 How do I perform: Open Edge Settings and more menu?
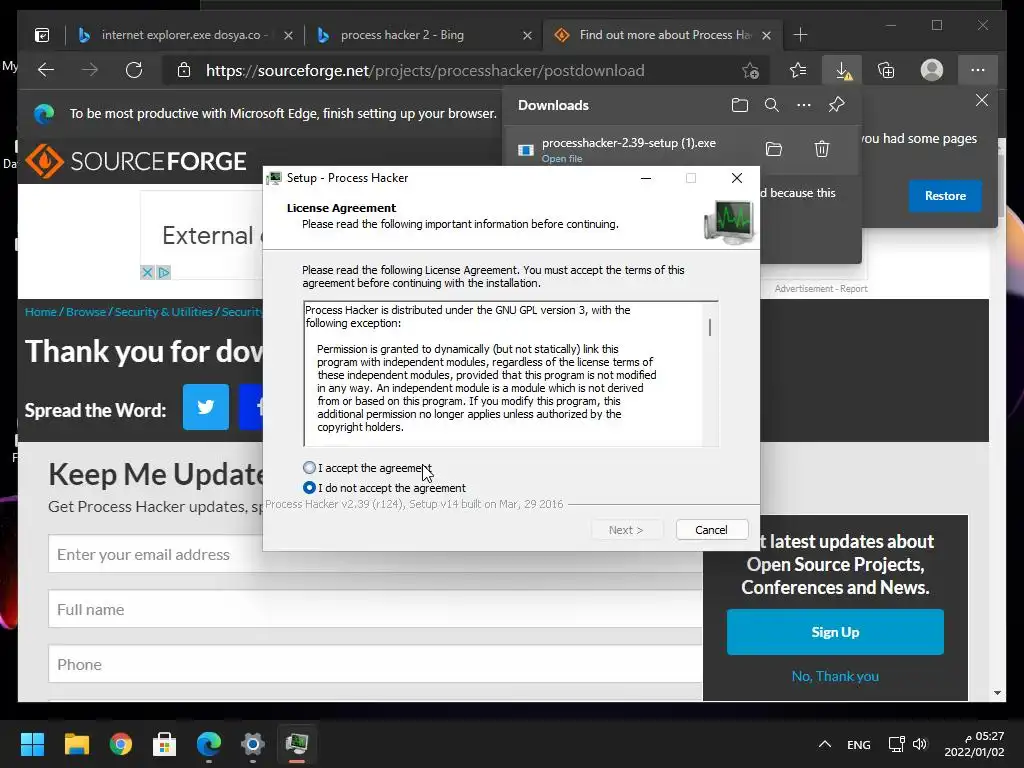[x=978, y=70]
